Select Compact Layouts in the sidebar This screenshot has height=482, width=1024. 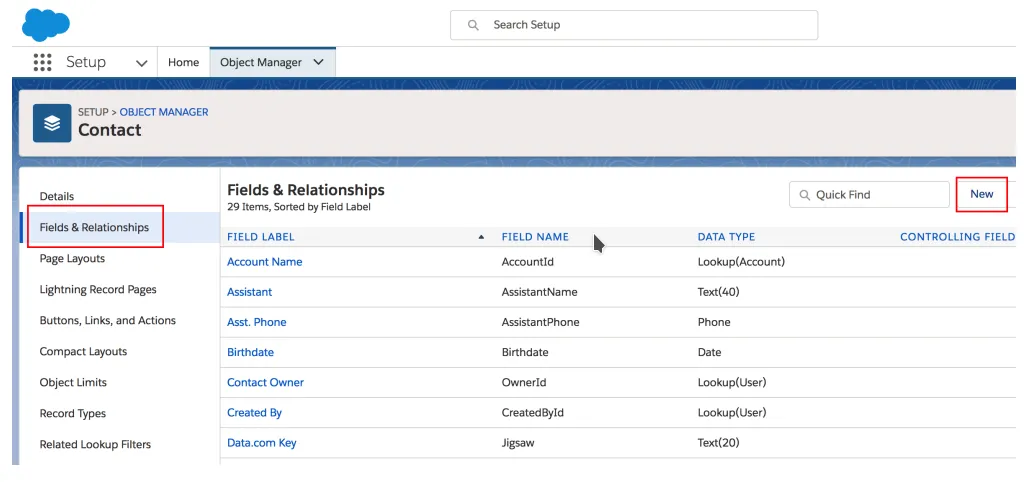coord(83,351)
